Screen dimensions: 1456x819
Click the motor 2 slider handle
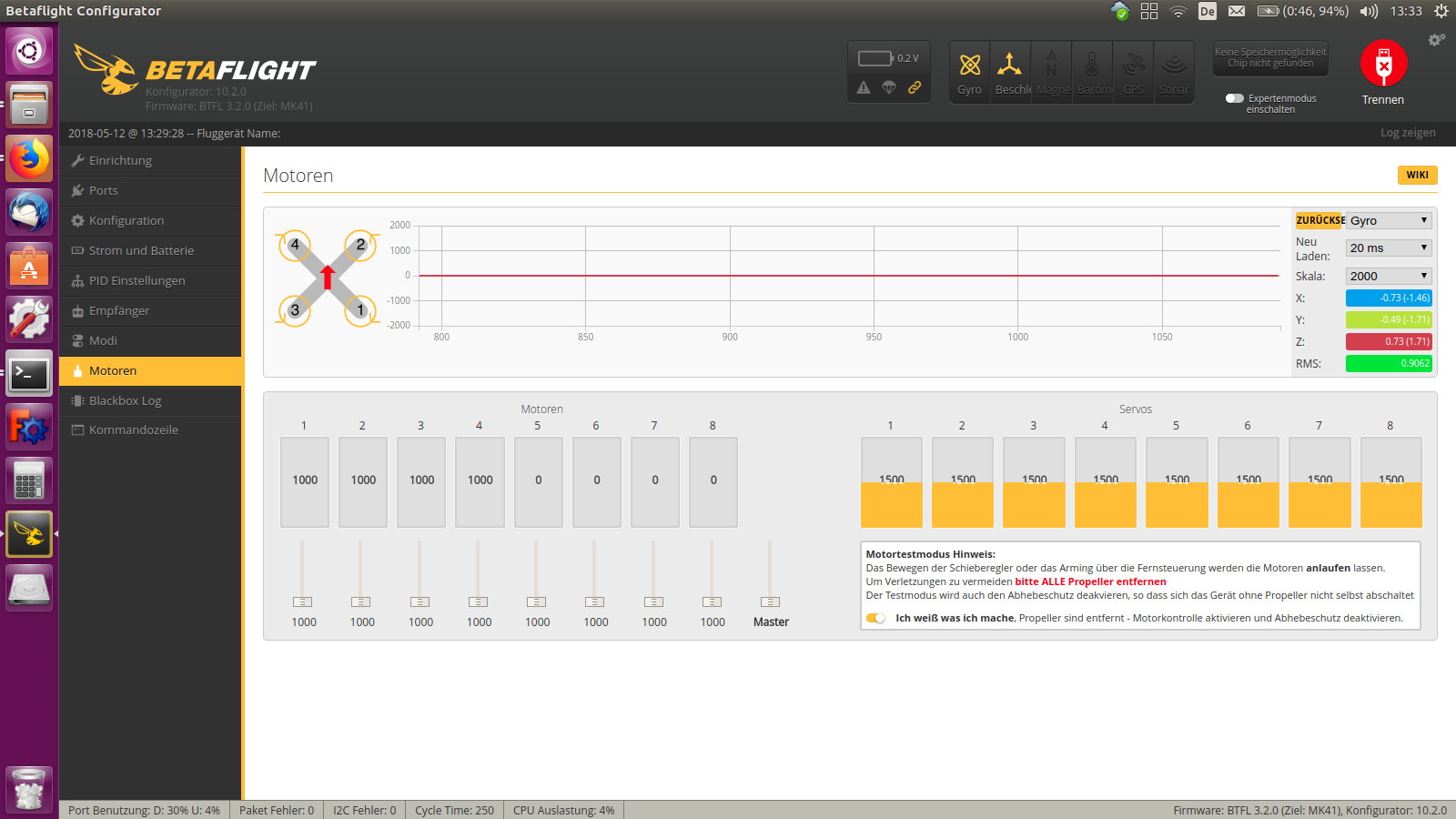pyautogui.click(x=361, y=602)
